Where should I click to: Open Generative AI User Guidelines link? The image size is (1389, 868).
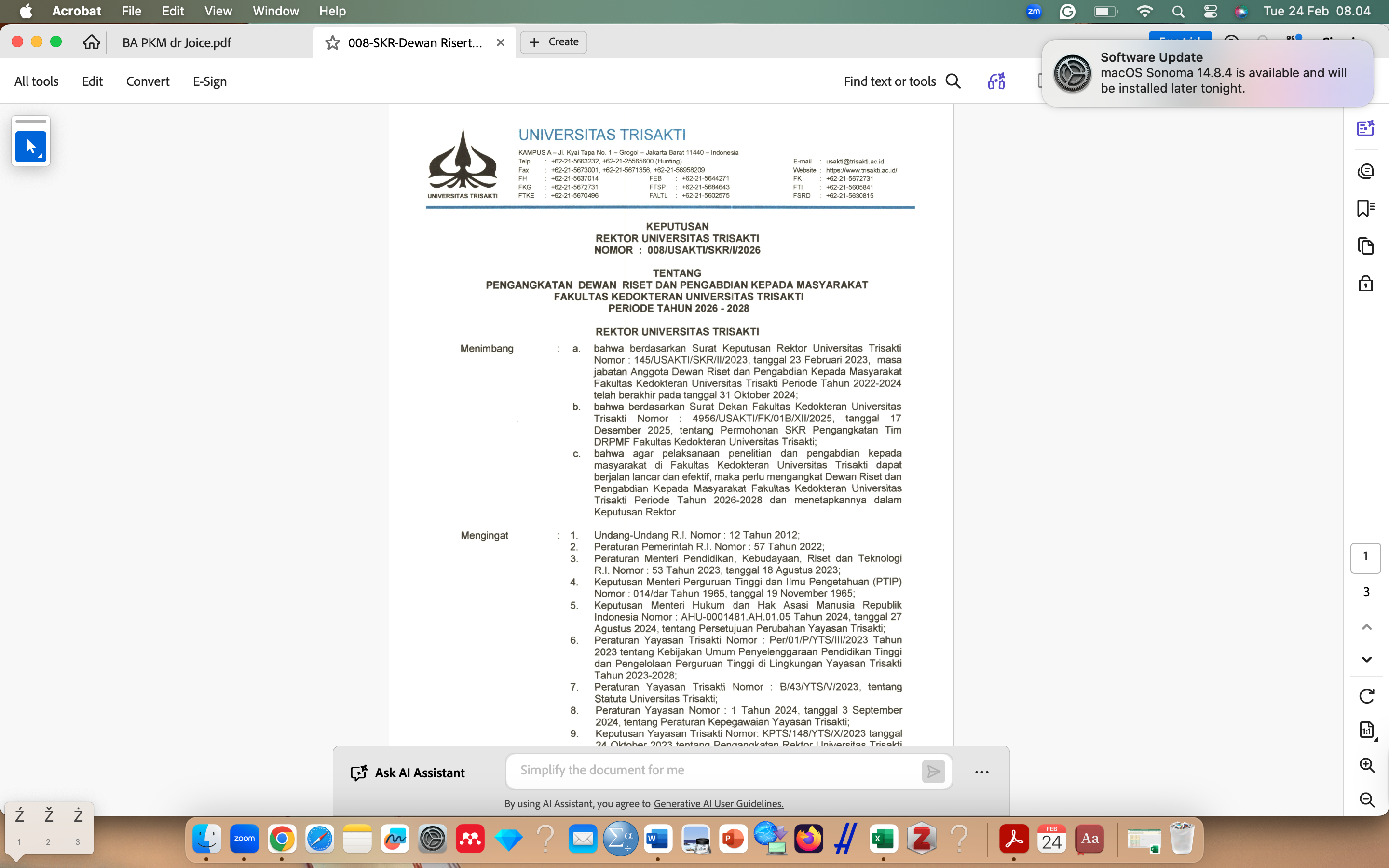[x=718, y=804]
